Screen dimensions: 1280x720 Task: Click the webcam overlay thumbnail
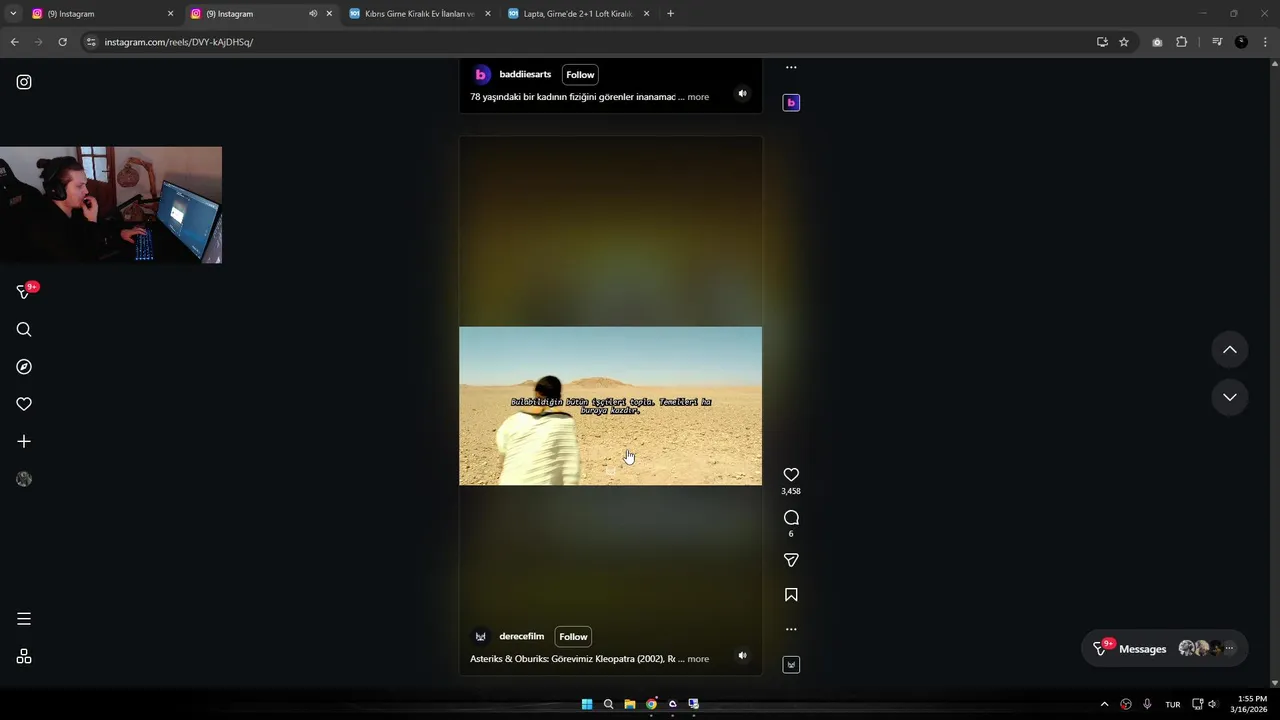click(111, 205)
